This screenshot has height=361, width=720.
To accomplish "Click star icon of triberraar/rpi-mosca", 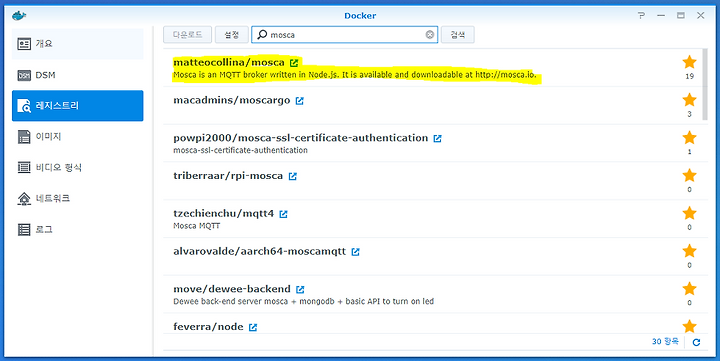I will (689, 175).
